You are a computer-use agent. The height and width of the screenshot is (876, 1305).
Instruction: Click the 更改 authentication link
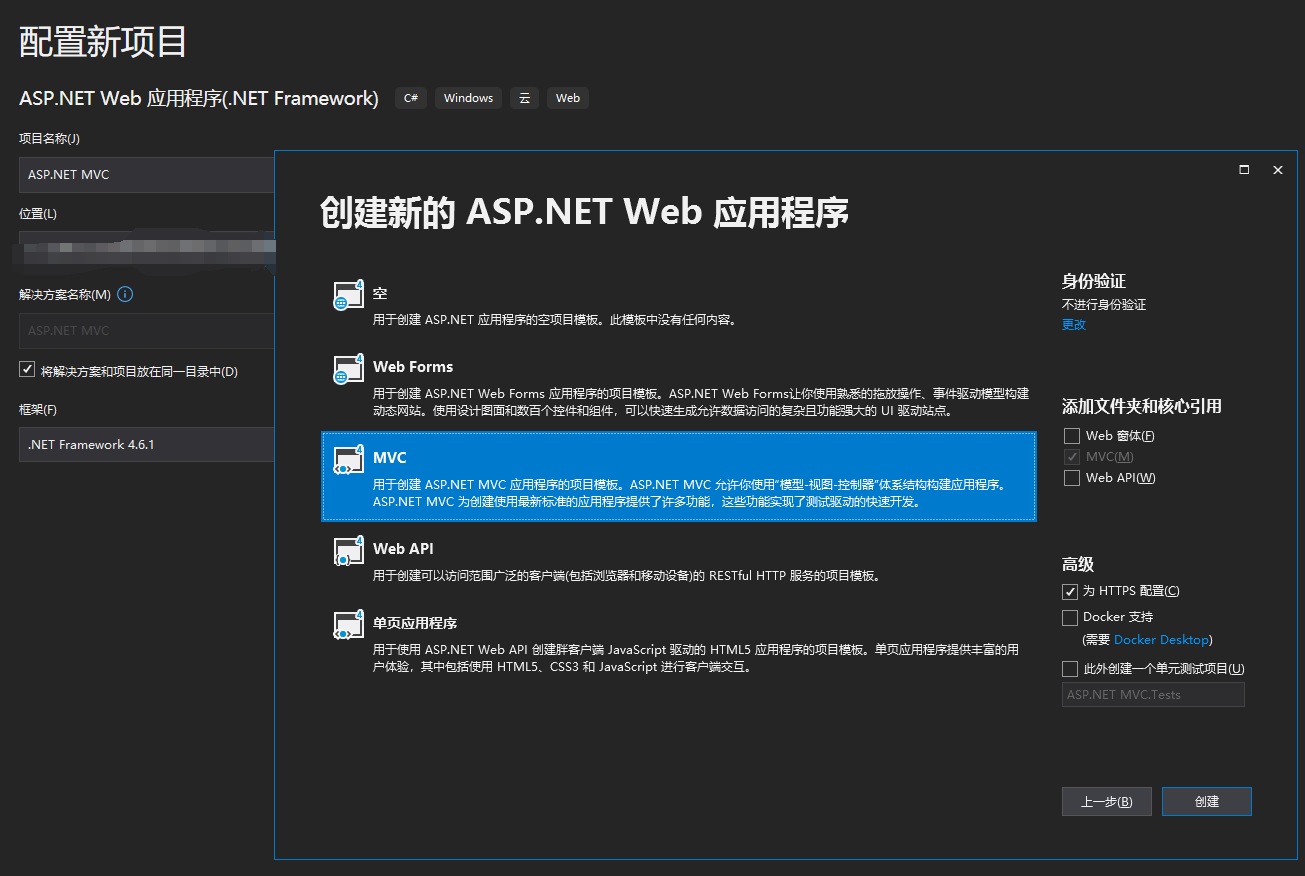click(1074, 324)
